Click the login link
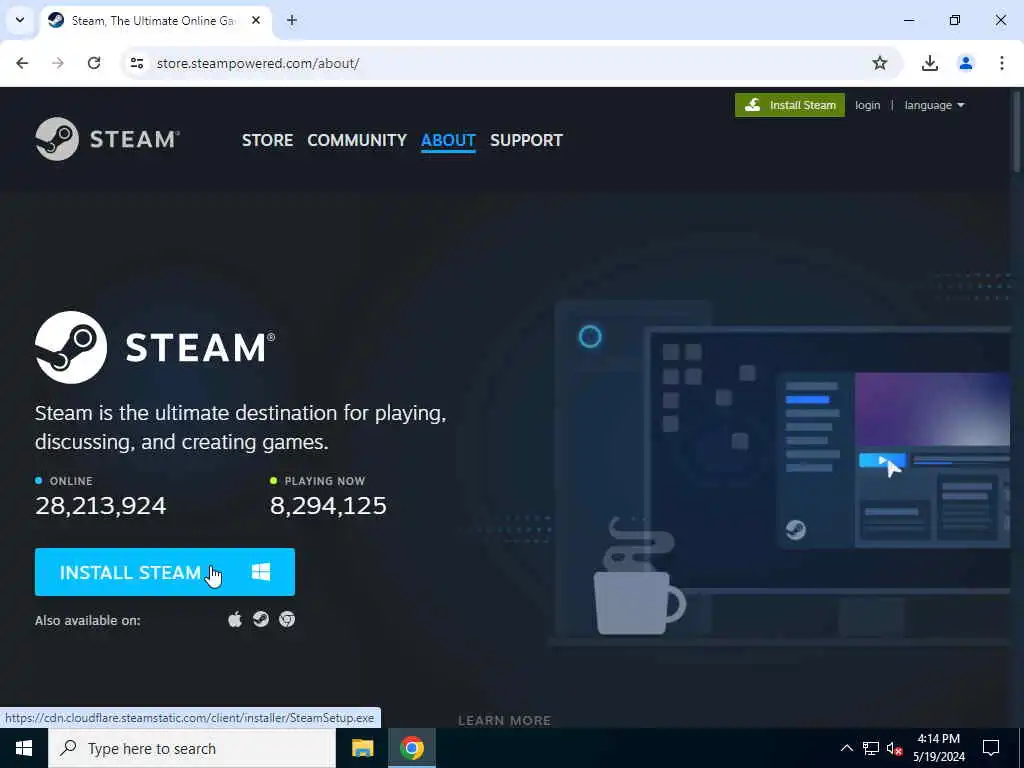 867,105
